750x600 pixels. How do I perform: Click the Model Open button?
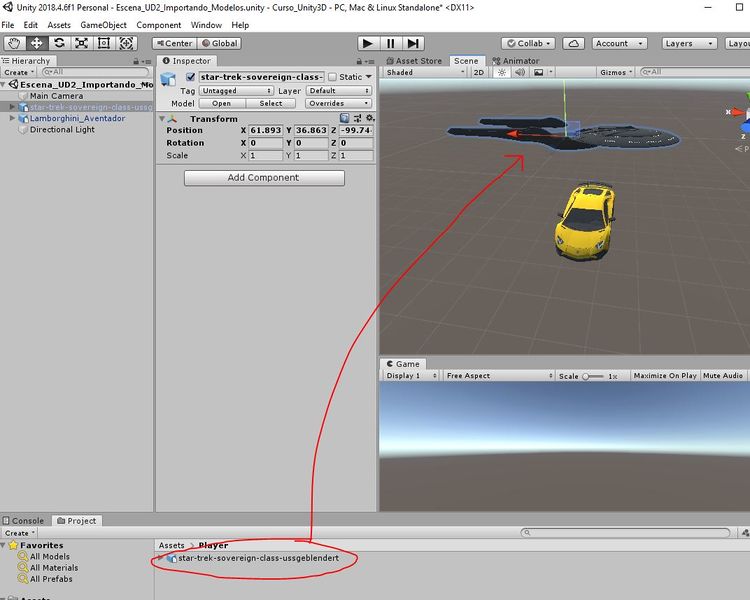(221, 103)
